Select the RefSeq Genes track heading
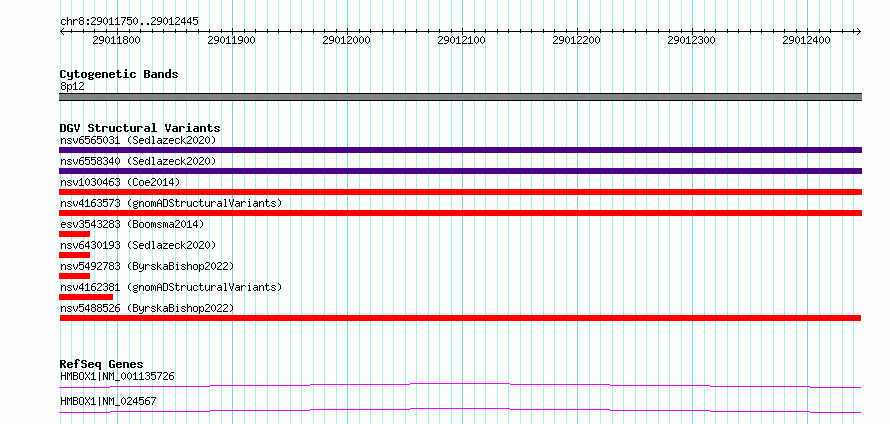890x424 pixels. [101, 364]
